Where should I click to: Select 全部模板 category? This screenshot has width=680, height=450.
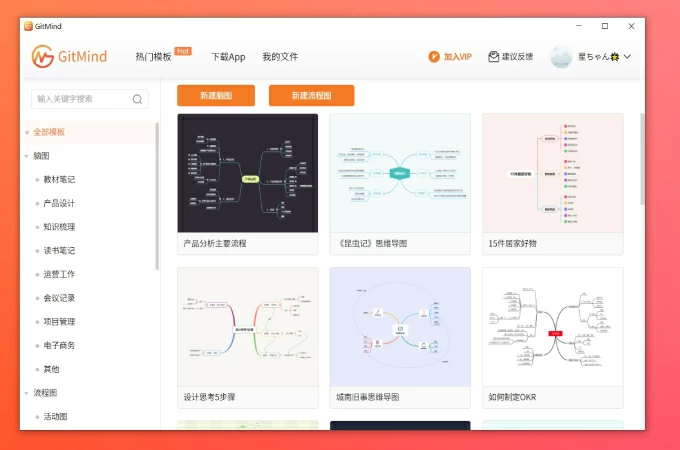(49, 132)
